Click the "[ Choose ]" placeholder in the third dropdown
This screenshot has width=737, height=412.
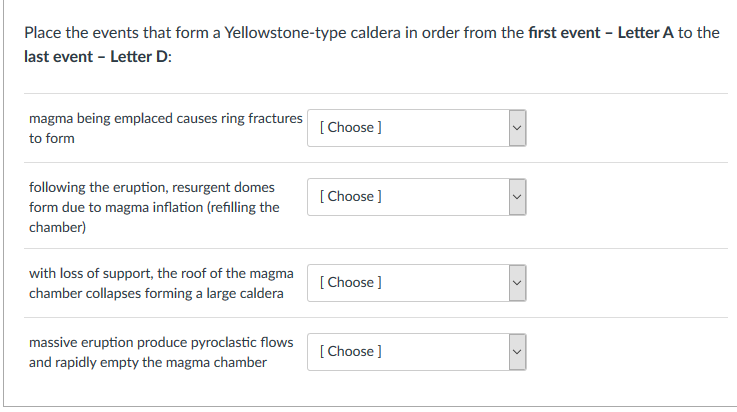[x=349, y=282]
